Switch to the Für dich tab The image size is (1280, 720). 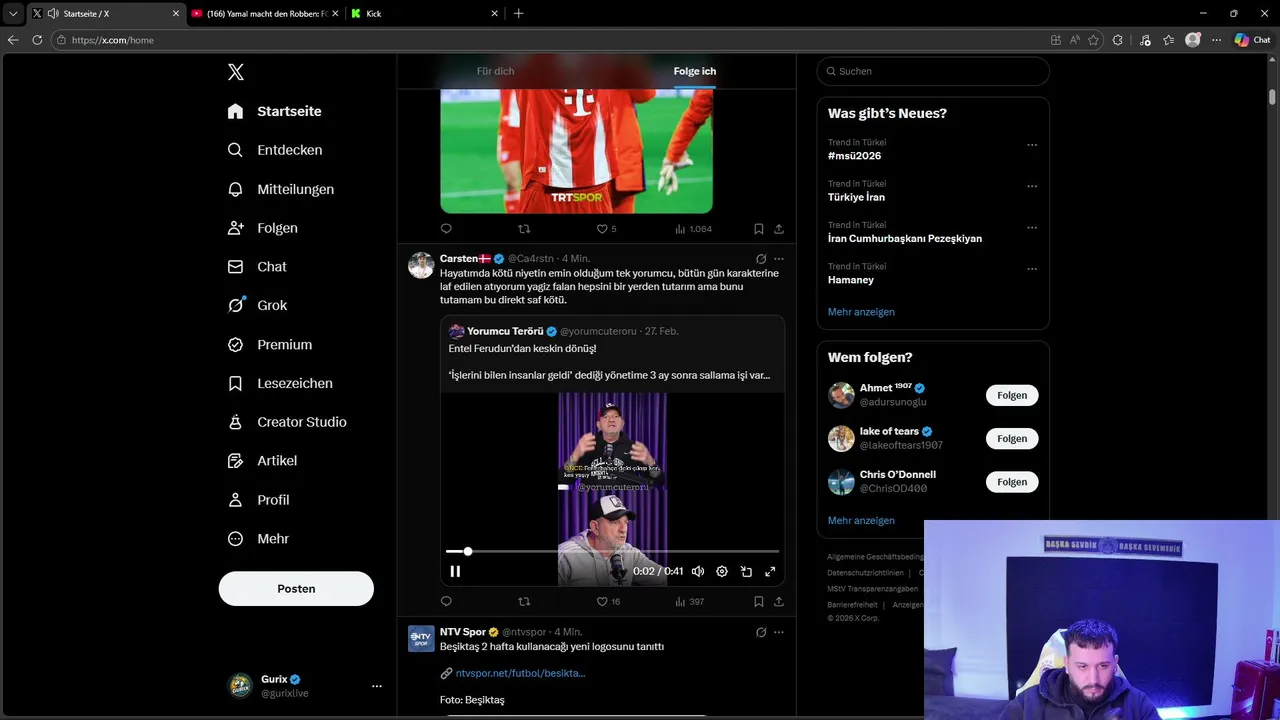pyautogui.click(x=496, y=71)
